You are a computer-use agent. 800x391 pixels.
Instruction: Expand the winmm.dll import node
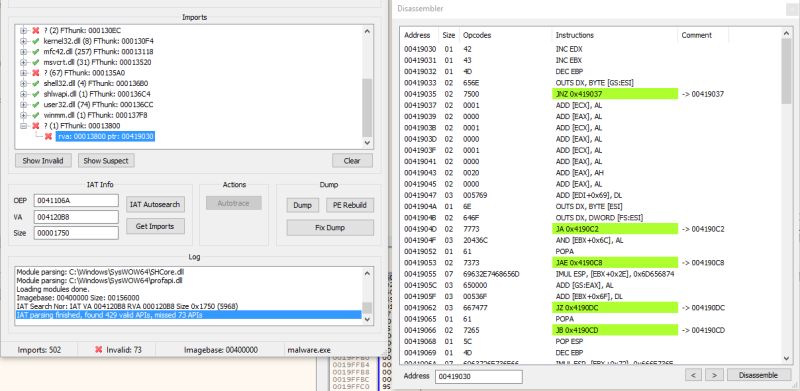pyautogui.click(x=23, y=115)
